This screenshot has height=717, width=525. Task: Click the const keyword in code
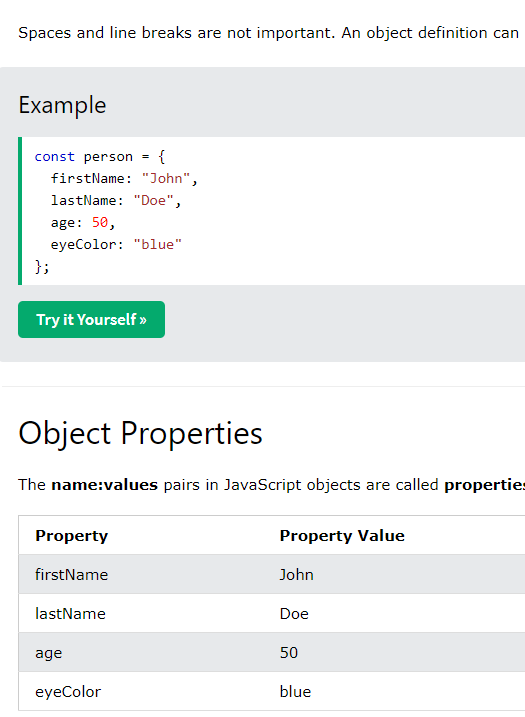click(x=54, y=156)
